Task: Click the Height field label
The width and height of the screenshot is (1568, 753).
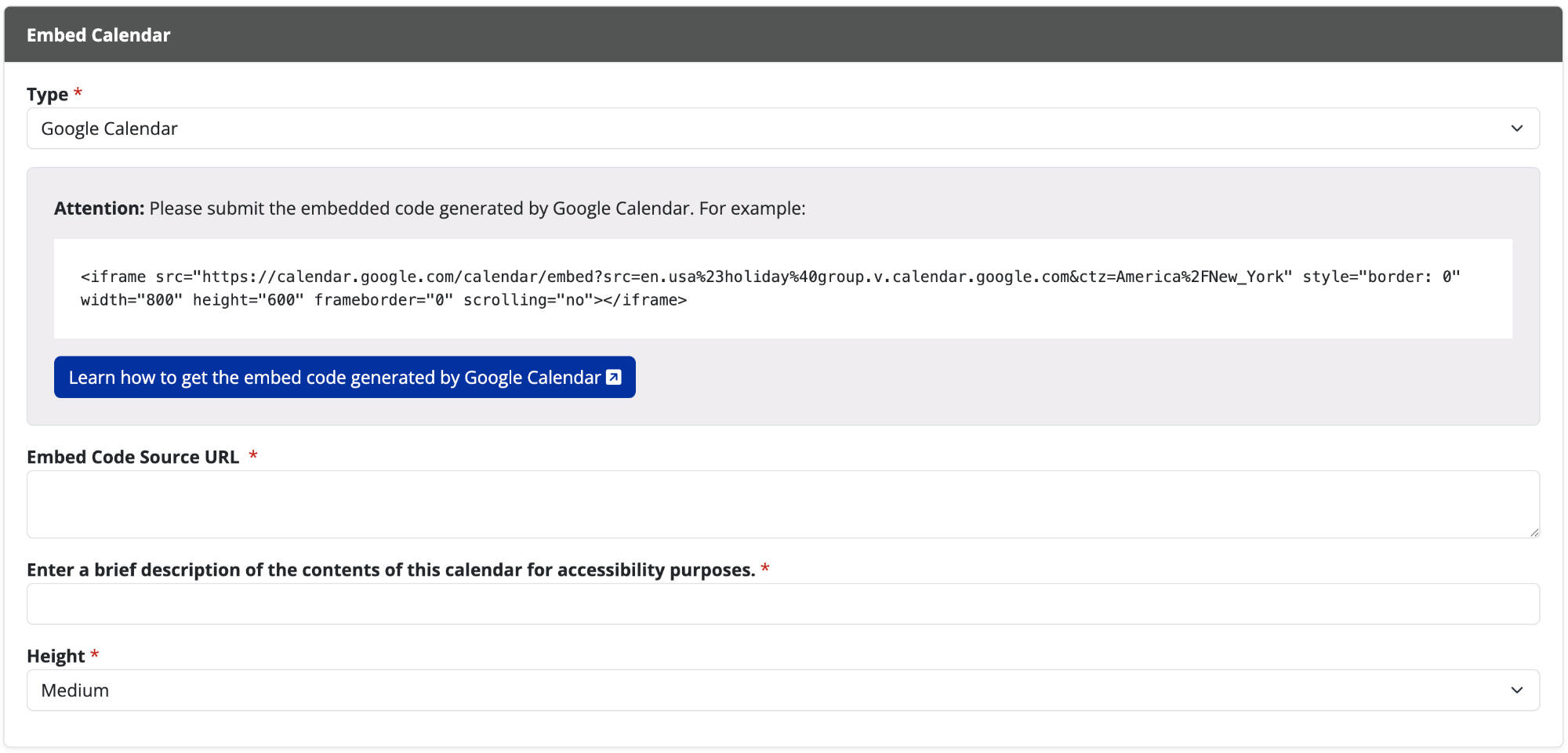Action: 57,655
